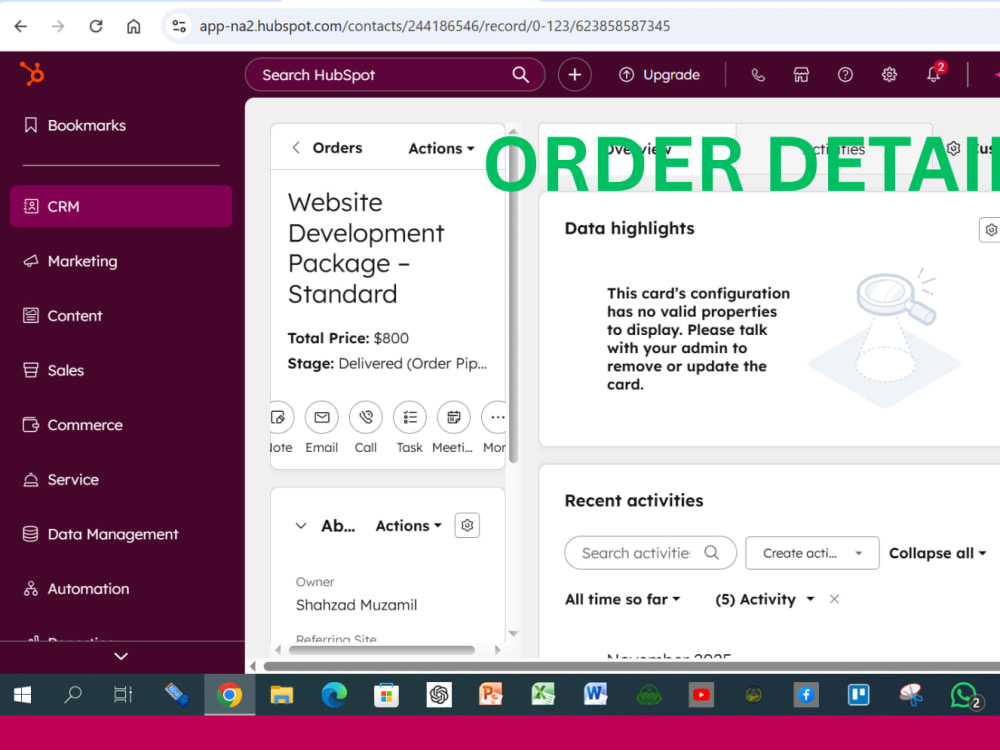Viewport: 1000px width, 750px height.
Task: Create a Task for the order
Action: pos(409,418)
